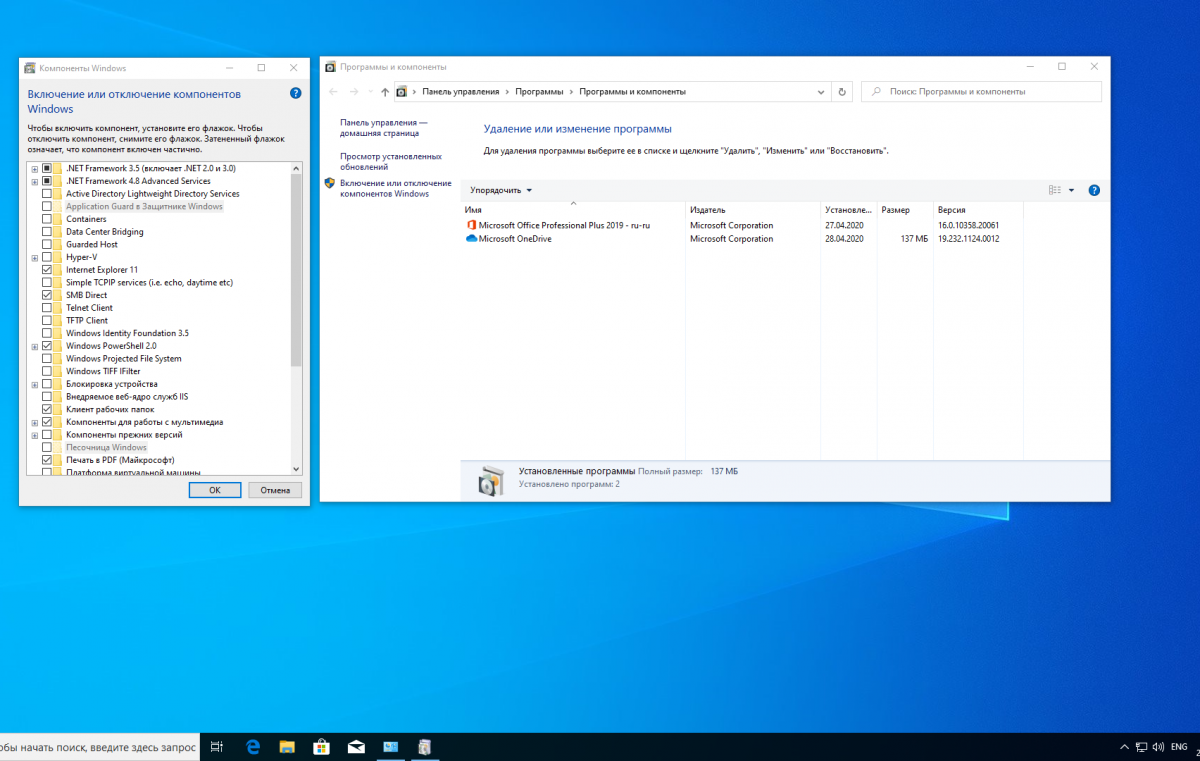
Task: Sort programs by Версия column
Action: point(978,211)
